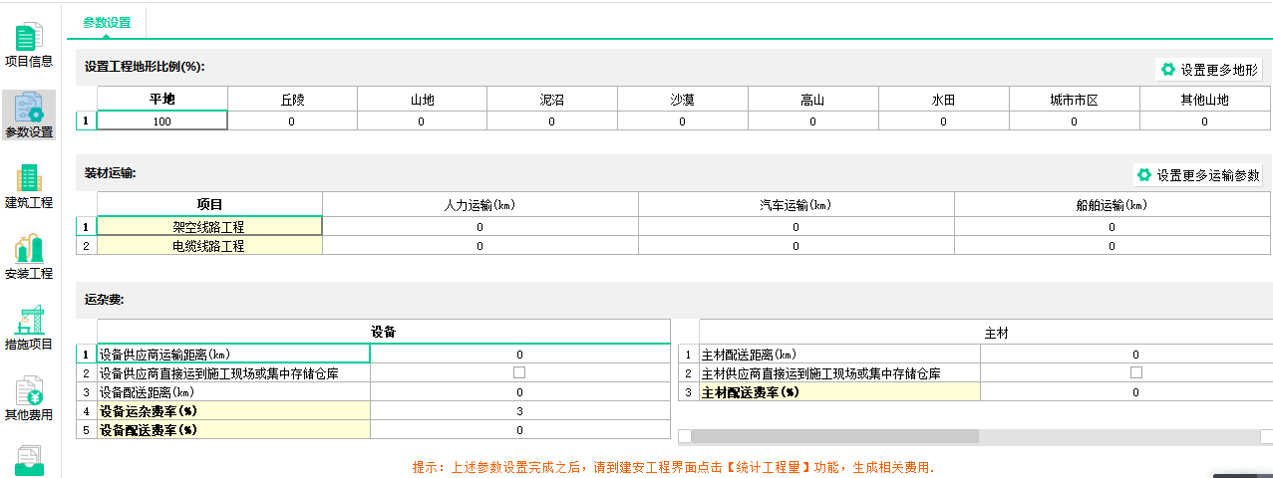Image resolution: width=1273 pixels, height=478 pixels.
Task: Click the 架空线路工程 row cell
Action: click(x=209, y=227)
